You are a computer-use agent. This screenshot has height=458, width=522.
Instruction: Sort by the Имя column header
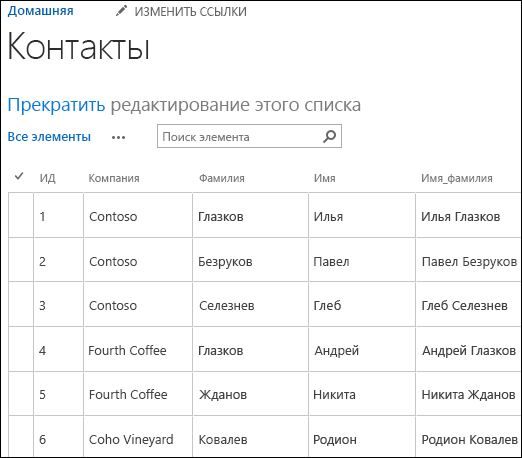[324, 178]
